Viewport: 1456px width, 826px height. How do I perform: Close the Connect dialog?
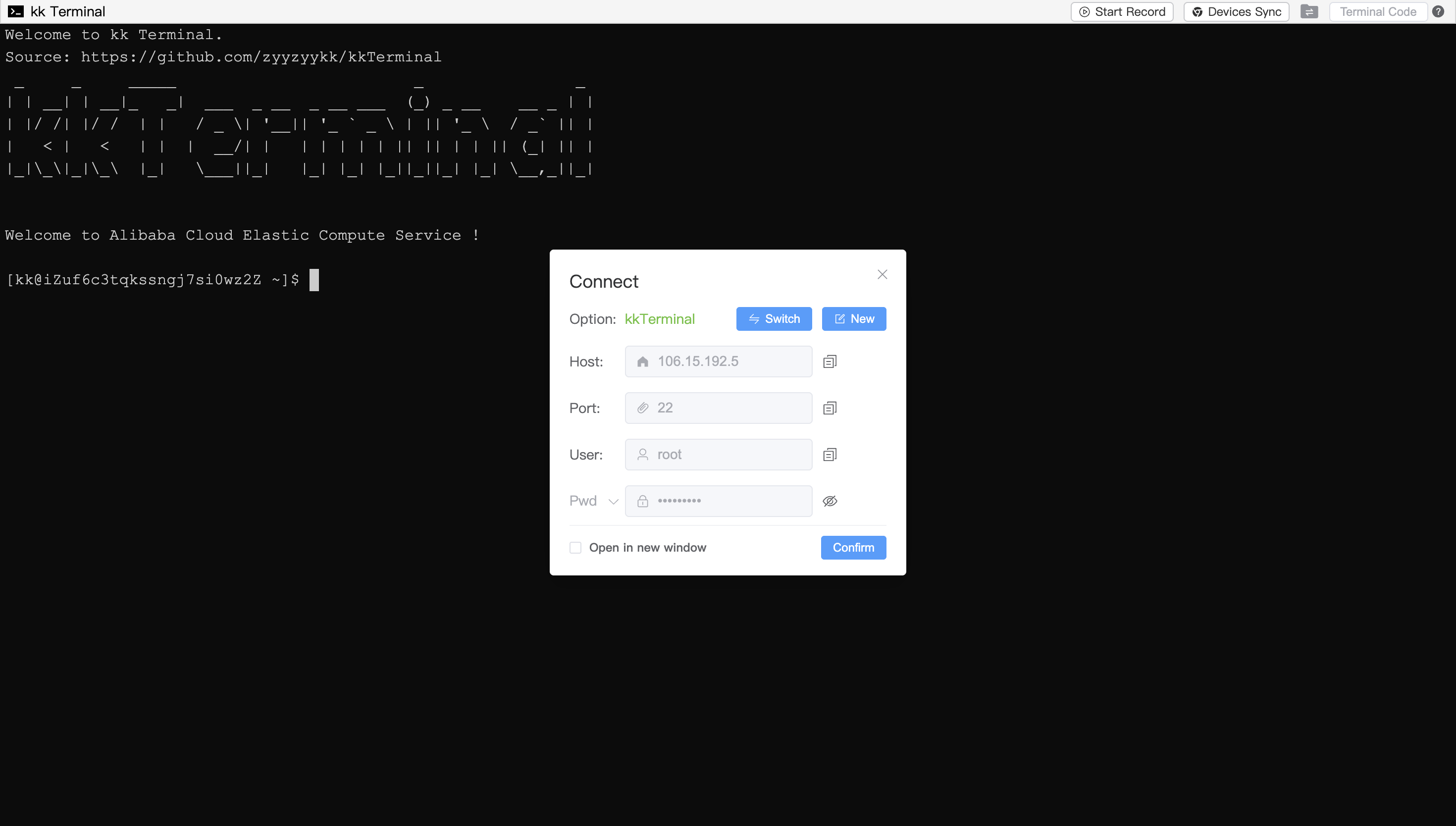pyautogui.click(x=882, y=274)
